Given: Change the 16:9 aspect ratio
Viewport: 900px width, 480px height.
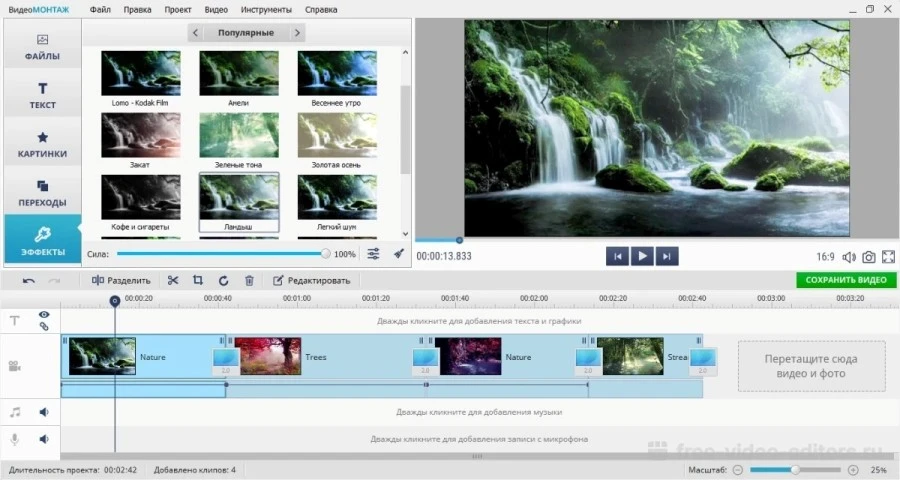Looking at the screenshot, I should (x=825, y=257).
